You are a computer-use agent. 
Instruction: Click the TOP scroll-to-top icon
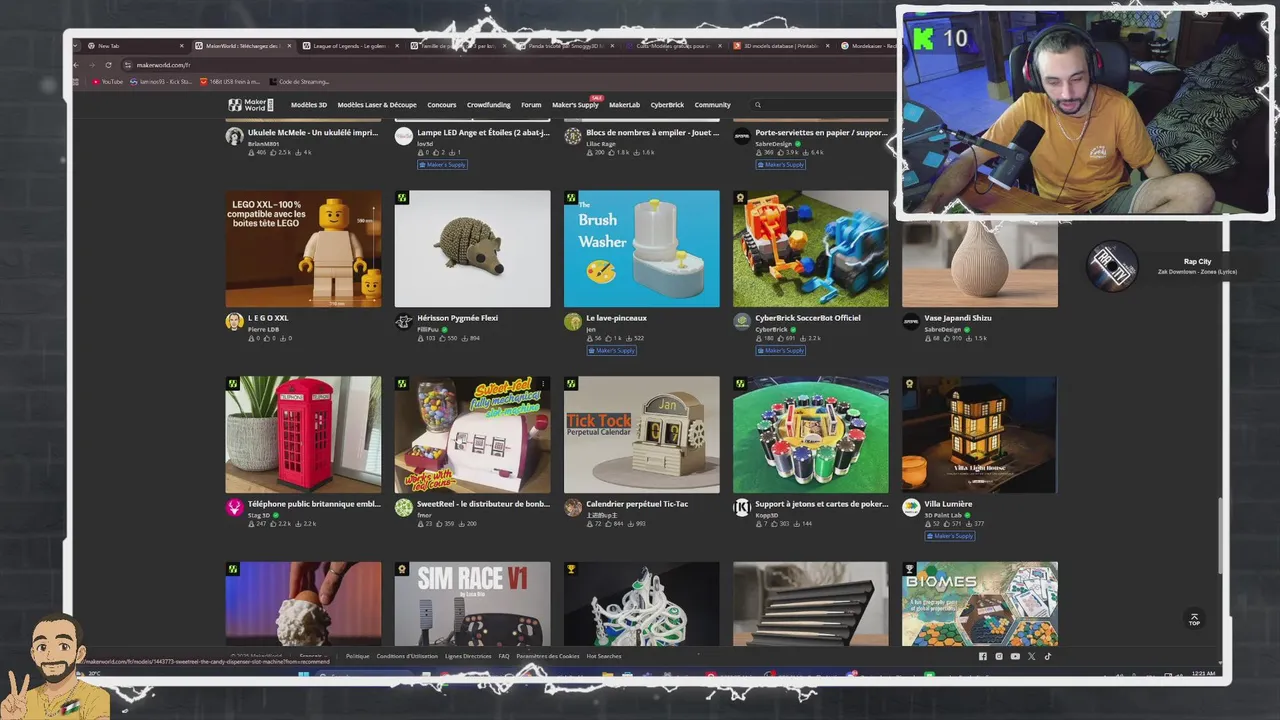point(1193,620)
